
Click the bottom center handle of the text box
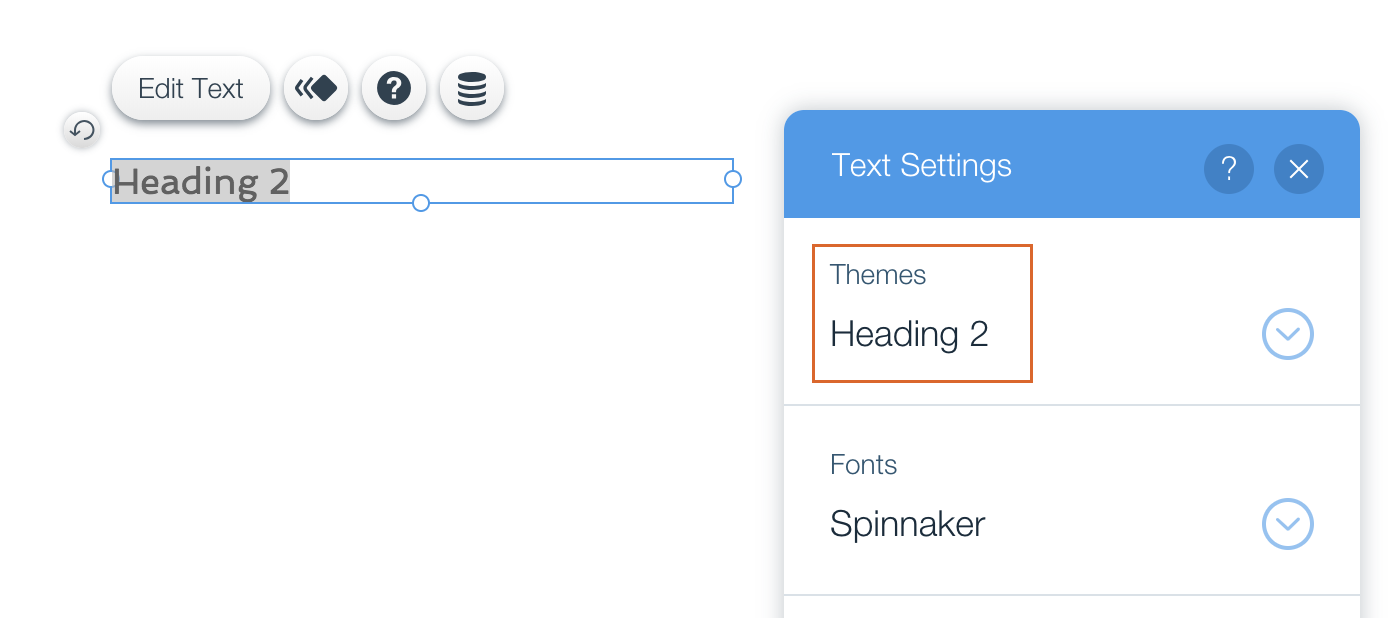pyautogui.click(x=421, y=203)
